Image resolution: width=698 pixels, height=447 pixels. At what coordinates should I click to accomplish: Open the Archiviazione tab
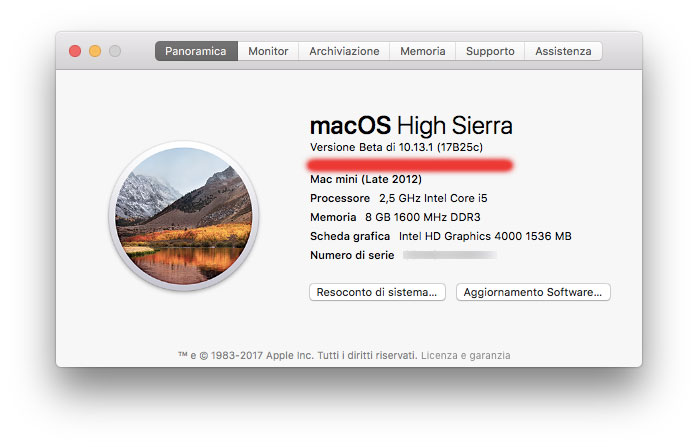click(344, 51)
